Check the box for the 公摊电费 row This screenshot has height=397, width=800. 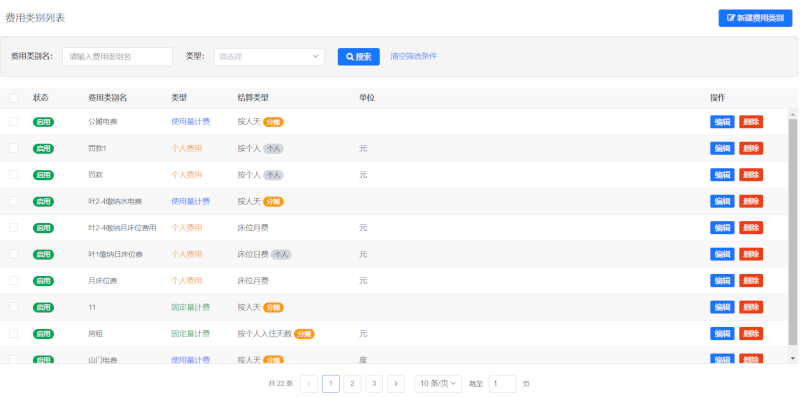(x=14, y=121)
